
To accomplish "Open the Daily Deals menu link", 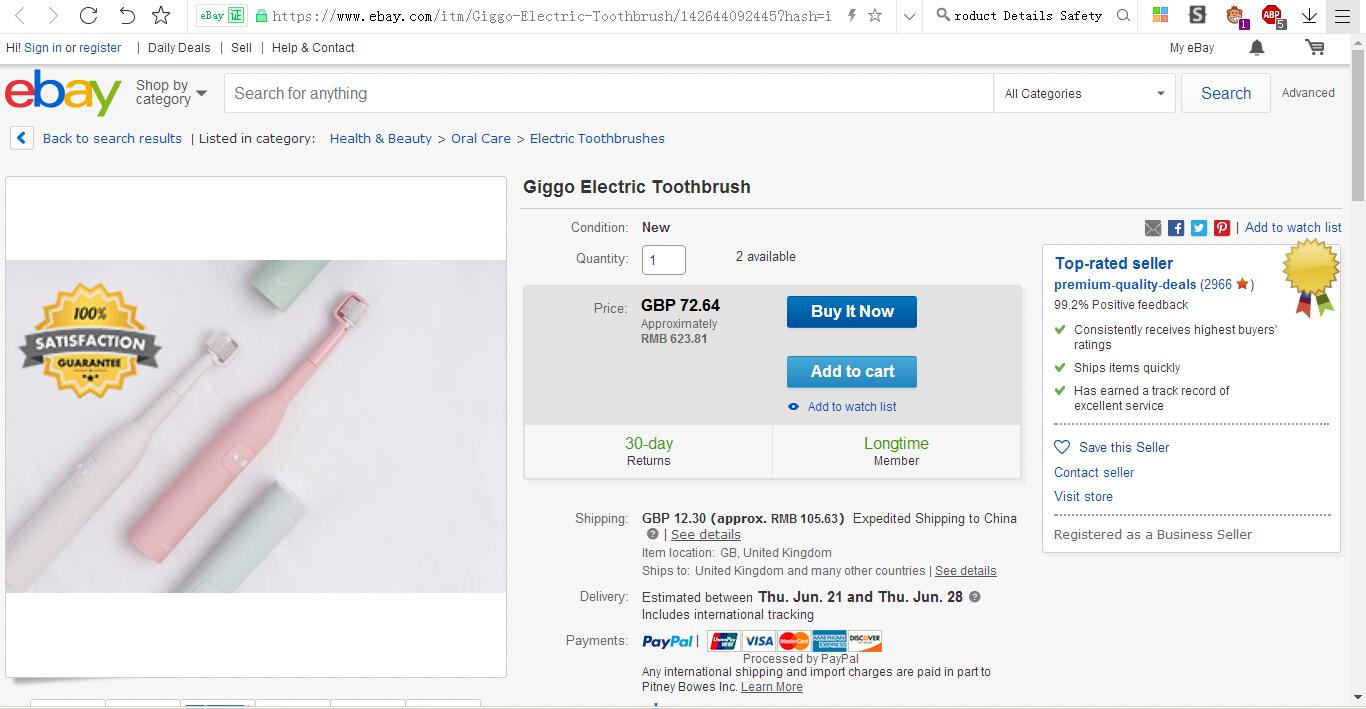I will [179, 48].
